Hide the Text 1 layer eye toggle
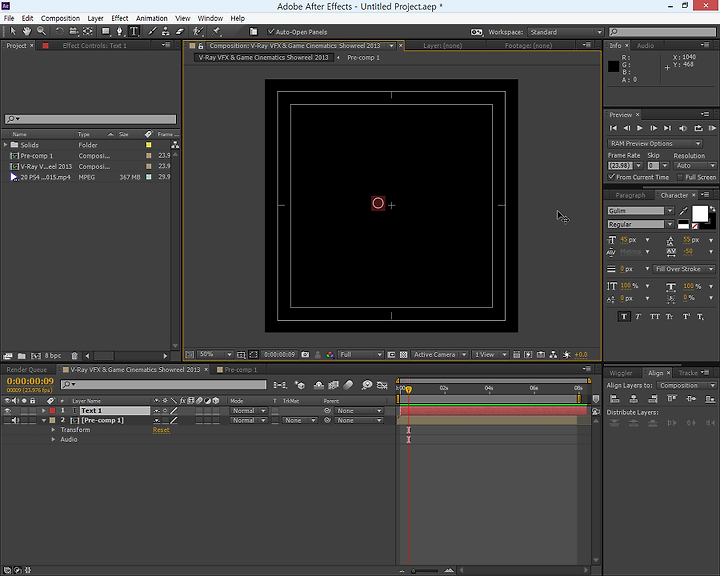720x576 pixels. click(7, 411)
